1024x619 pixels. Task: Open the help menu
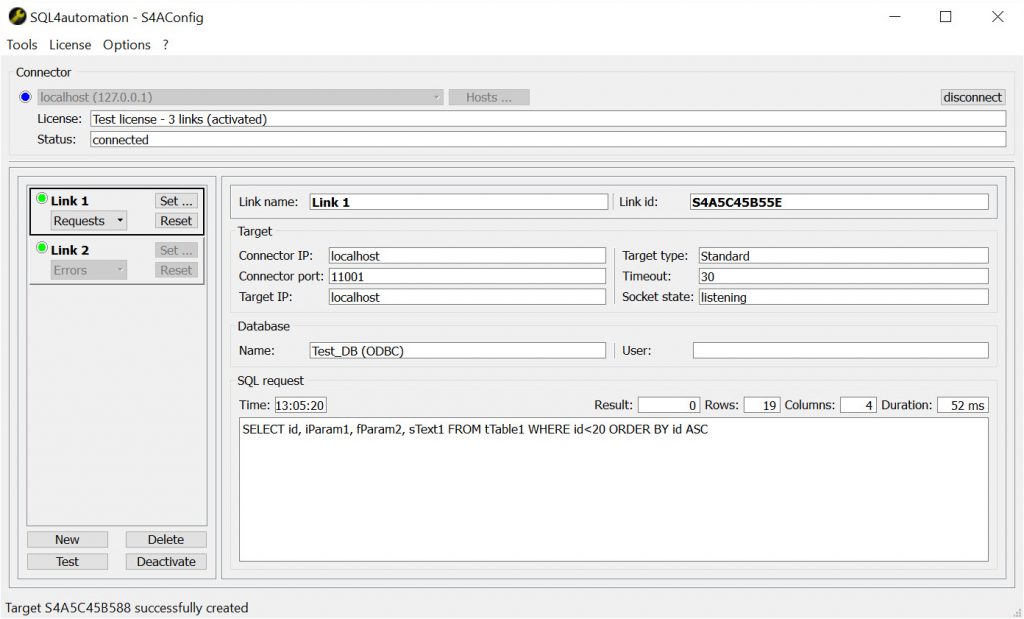click(165, 45)
